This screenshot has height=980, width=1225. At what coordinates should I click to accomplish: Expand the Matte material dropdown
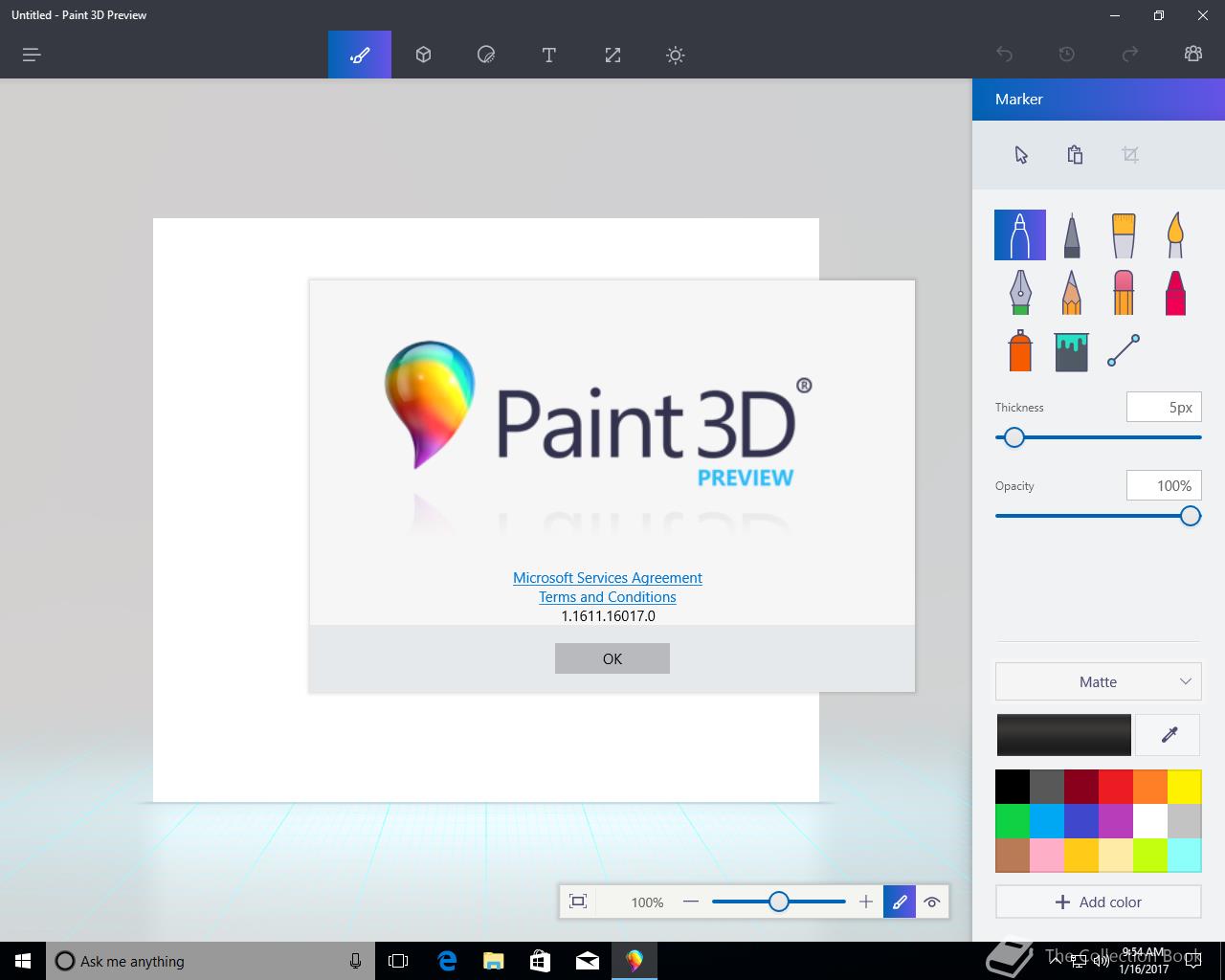(1099, 681)
